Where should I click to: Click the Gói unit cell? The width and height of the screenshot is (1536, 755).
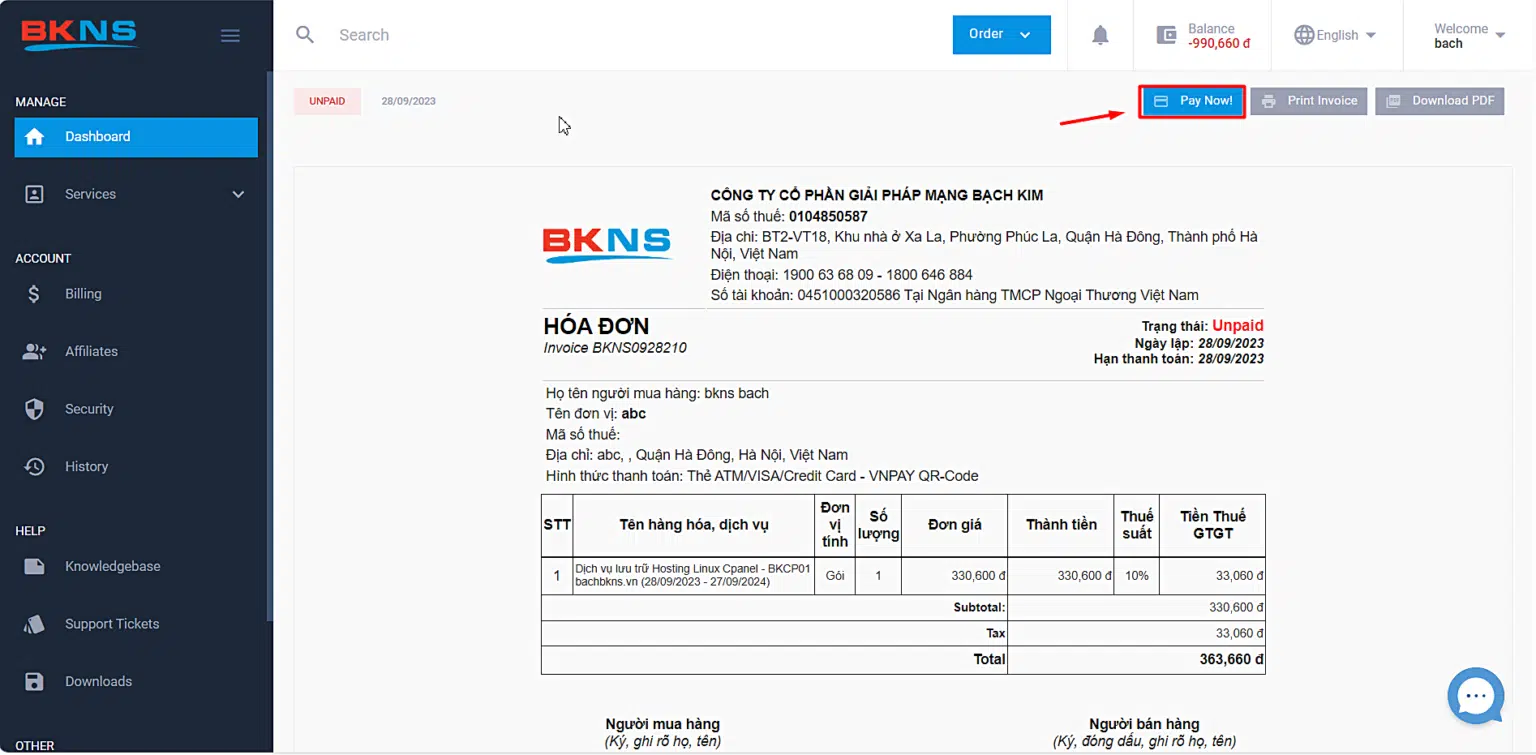point(834,576)
